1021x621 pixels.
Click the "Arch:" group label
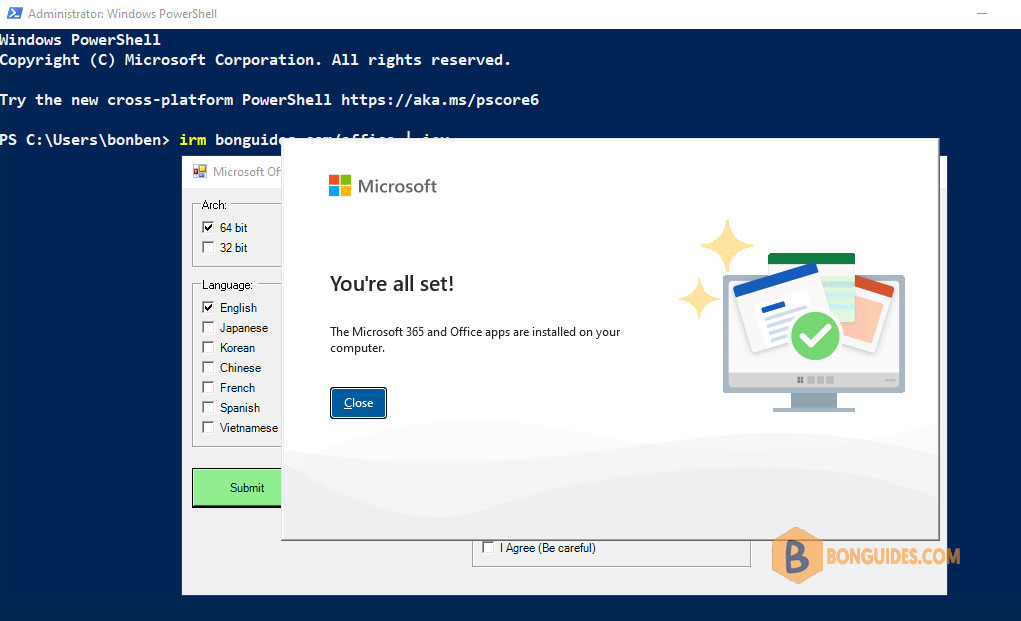pos(214,205)
